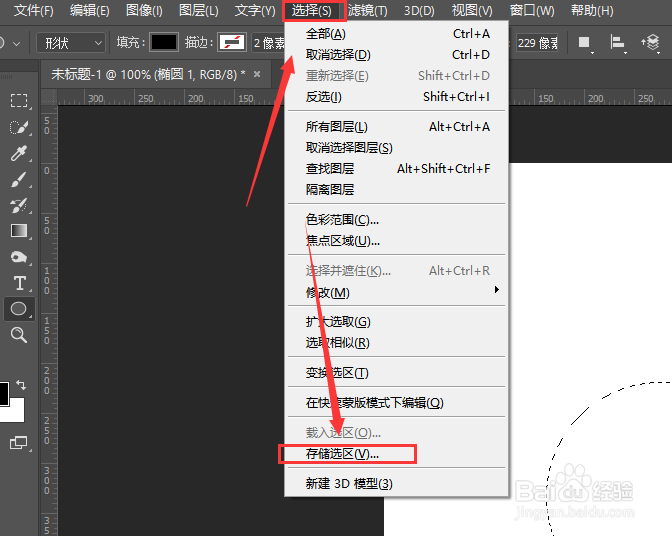672x536 pixels.
Task: Open path alignment options icon
Action: point(618,43)
